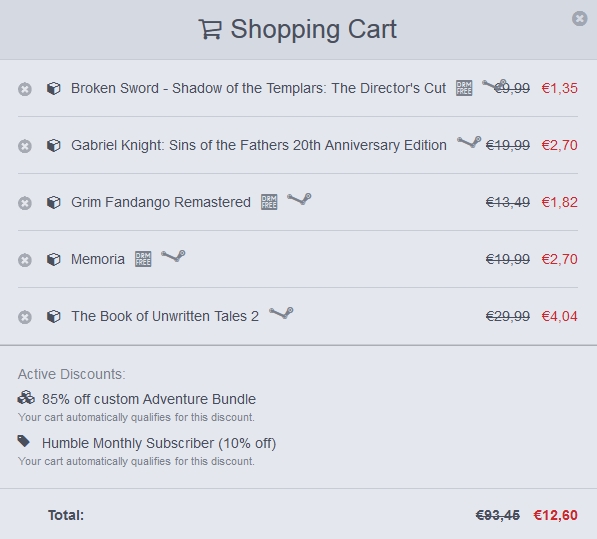The width and height of the screenshot is (597, 539).
Task: Click the Humble Monthly Subscriber discount tag
Action: [24, 441]
